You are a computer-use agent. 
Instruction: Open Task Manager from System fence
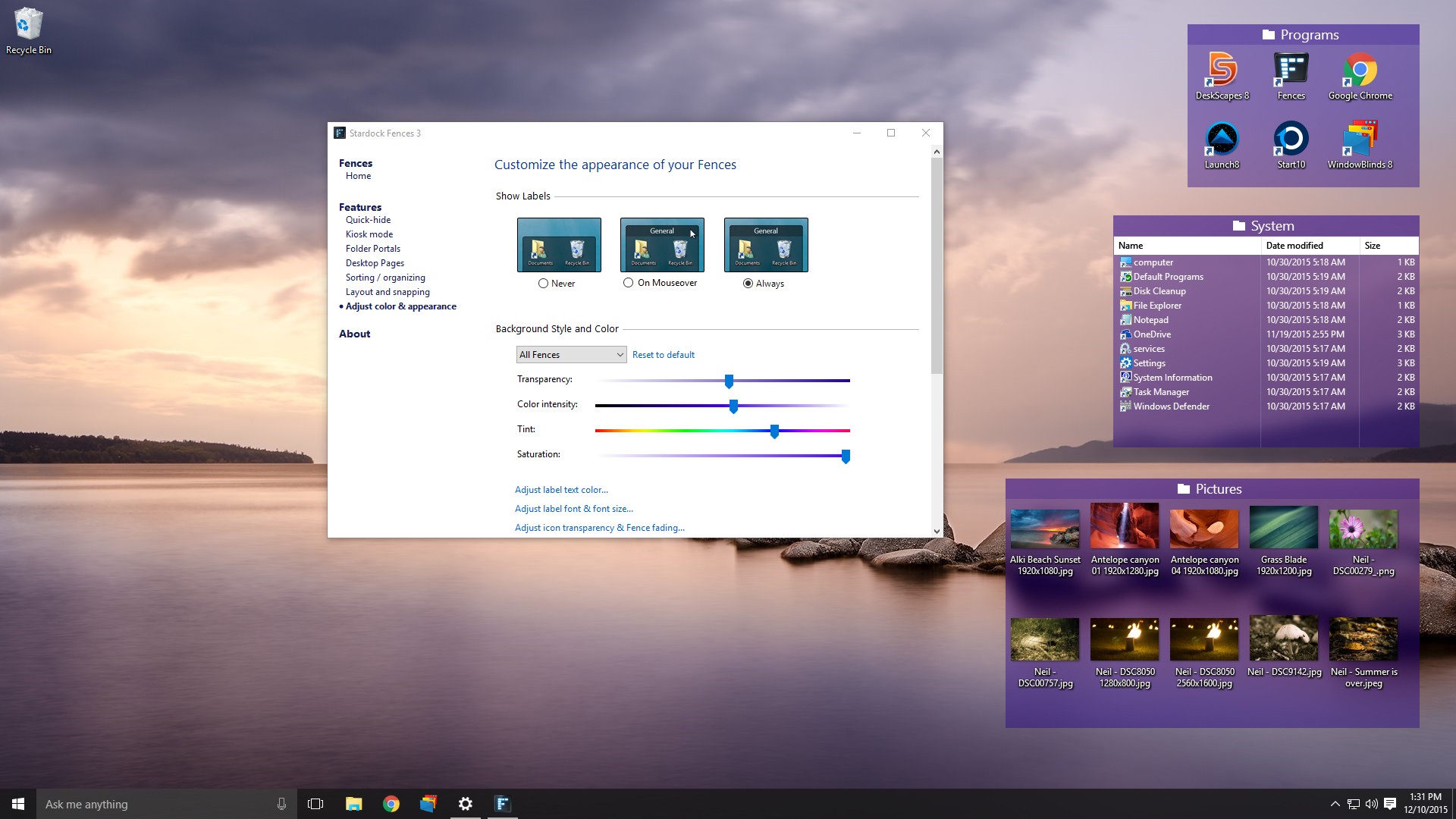(x=1160, y=391)
